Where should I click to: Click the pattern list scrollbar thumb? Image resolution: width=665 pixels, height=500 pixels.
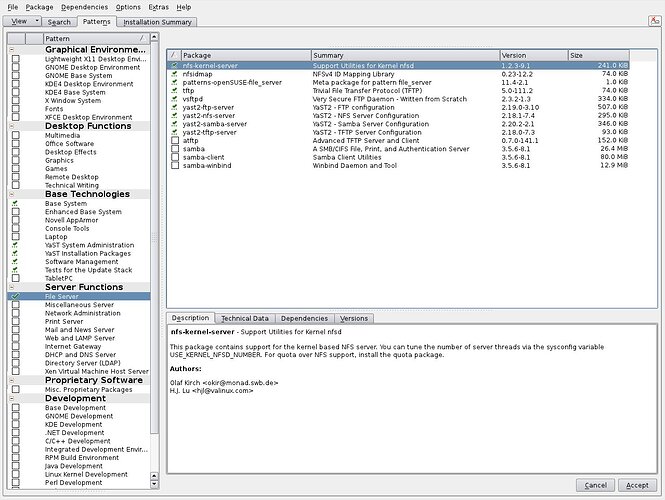[154, 237]
